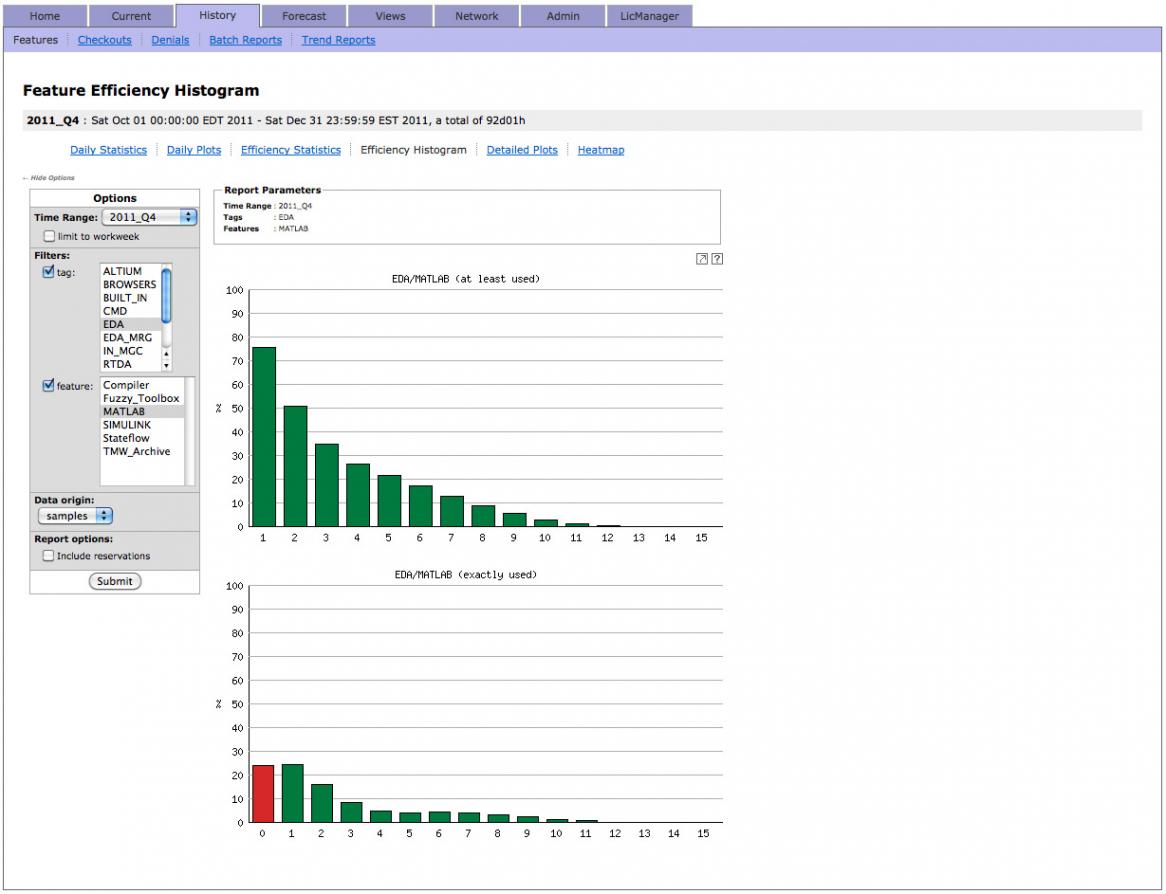Click the tag list scroll-down arrow
This screenshot has height=894, width=1166.
coord(167,366)
